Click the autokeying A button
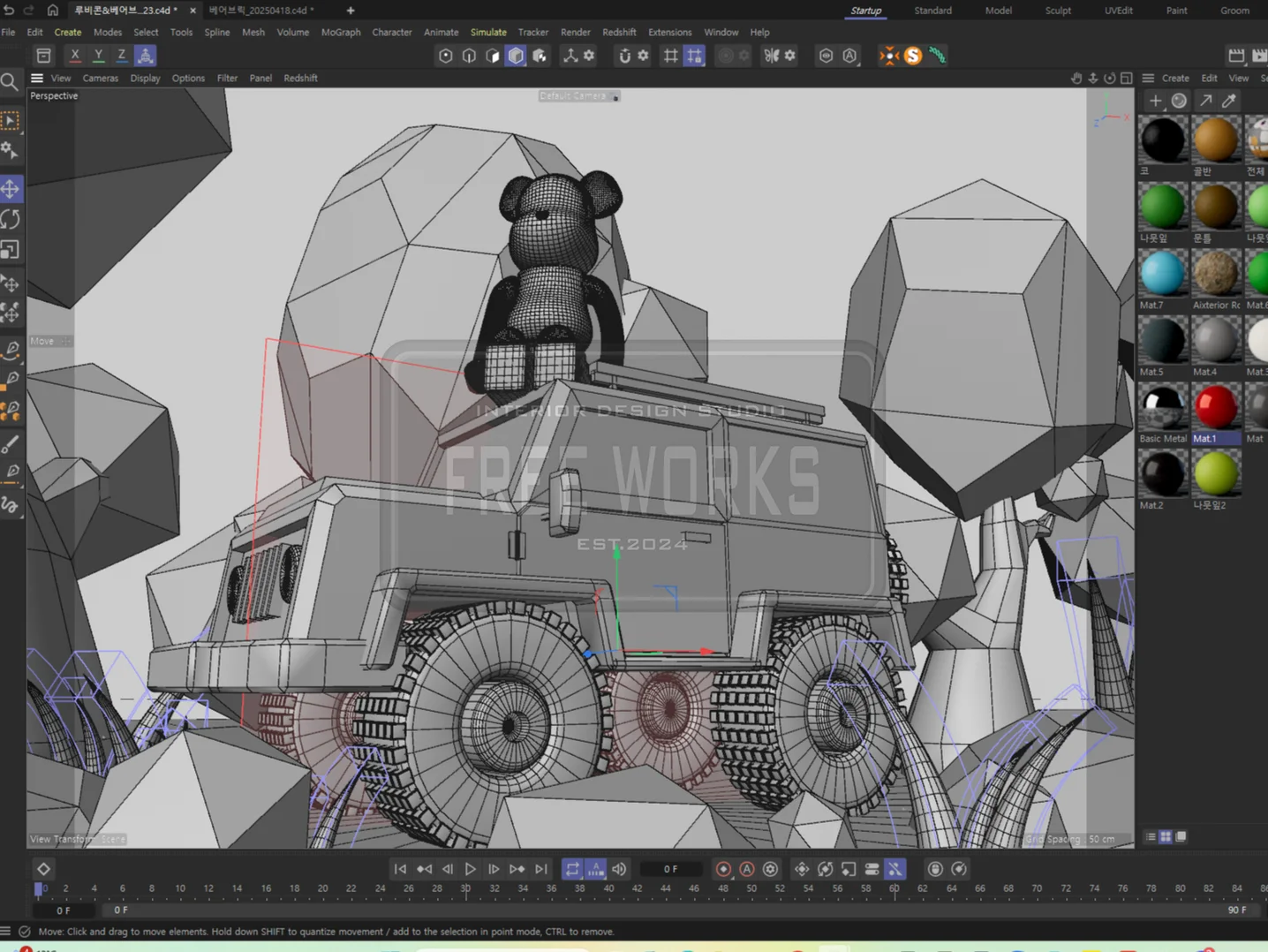 747,869
